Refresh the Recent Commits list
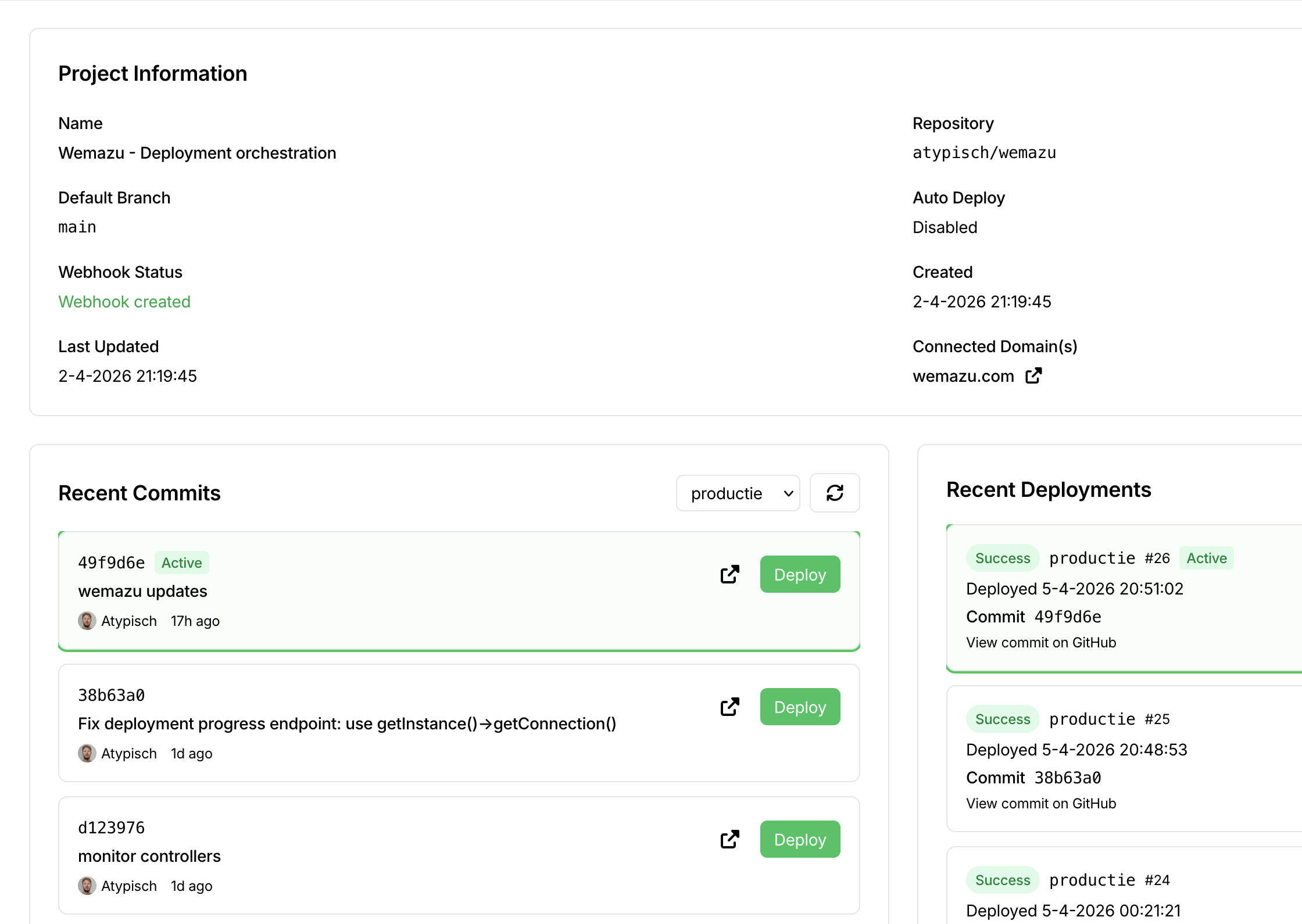This screenshot has height=924, width=1302. pyautogui.click(x=835, y=493)
